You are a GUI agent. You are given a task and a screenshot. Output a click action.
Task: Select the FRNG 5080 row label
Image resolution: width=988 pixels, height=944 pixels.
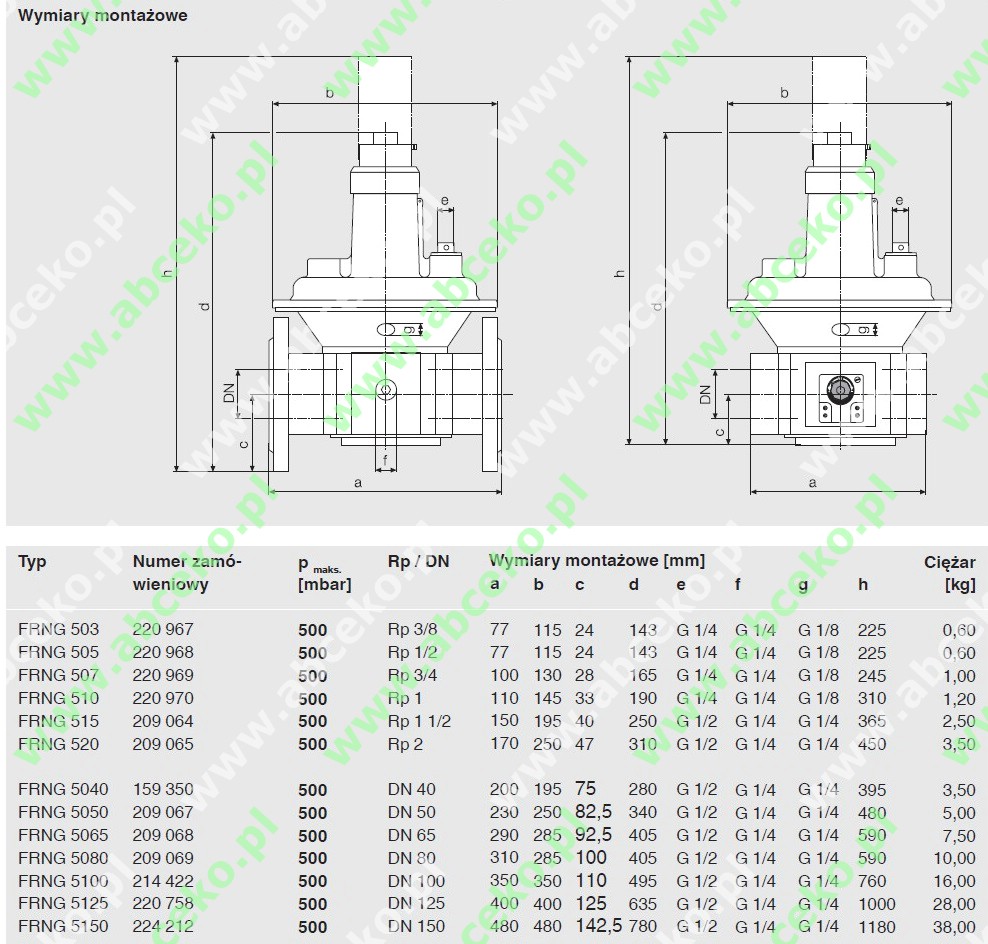tap(63, 858)
